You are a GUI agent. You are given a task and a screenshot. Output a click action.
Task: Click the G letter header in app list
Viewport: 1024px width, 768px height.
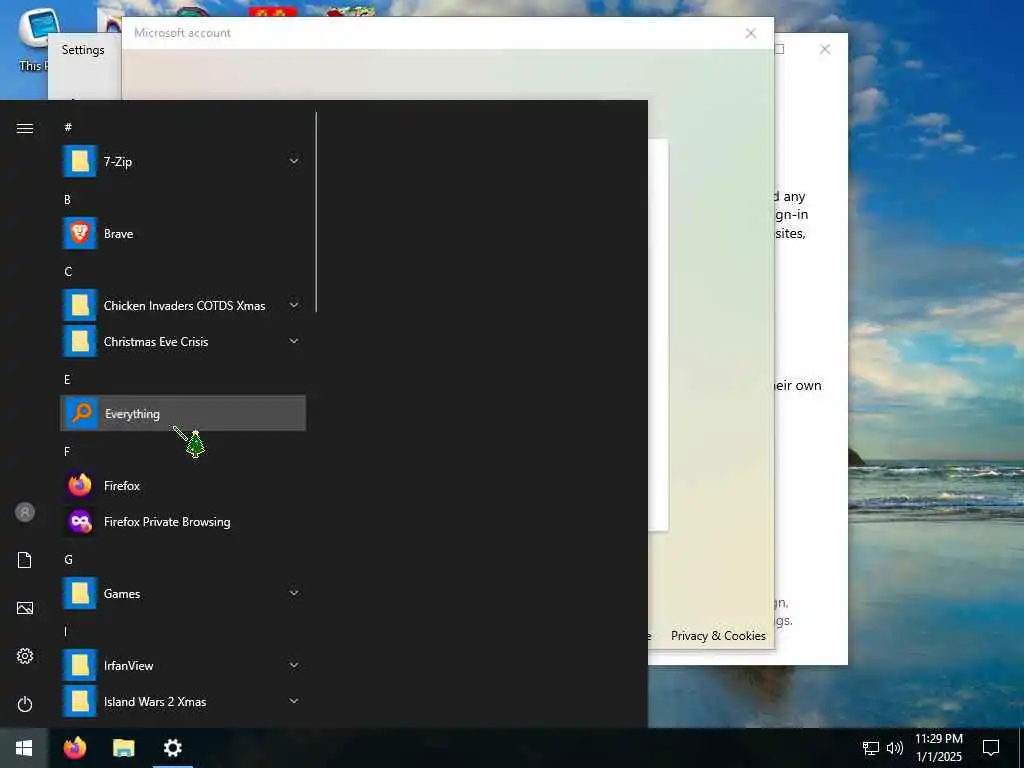[x=69, y=560]
